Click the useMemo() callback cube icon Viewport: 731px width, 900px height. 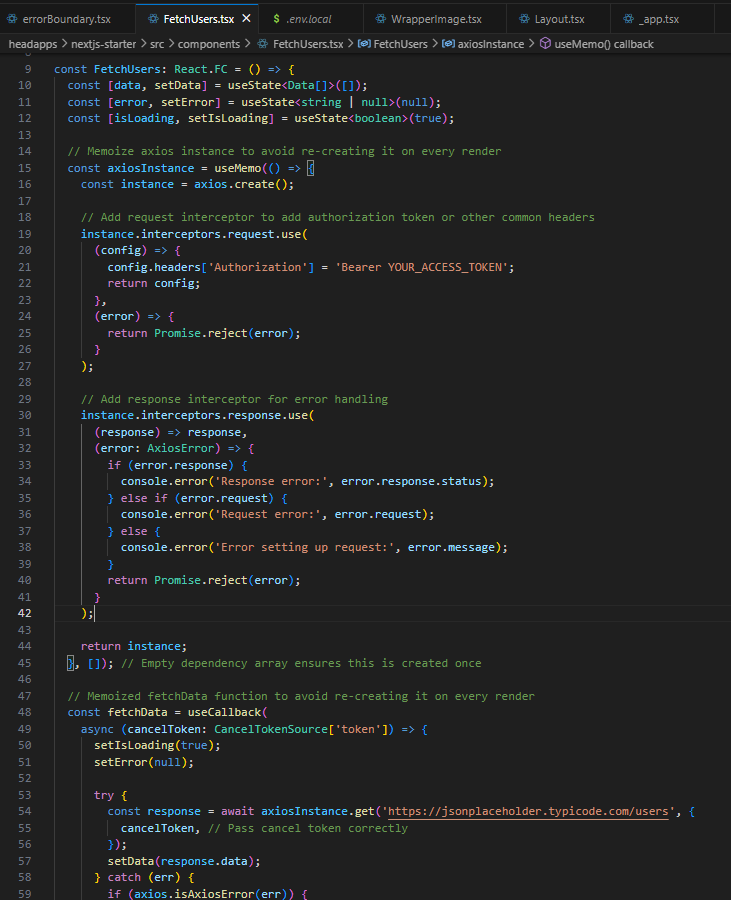pyautogui.click(x=545, y=44)
